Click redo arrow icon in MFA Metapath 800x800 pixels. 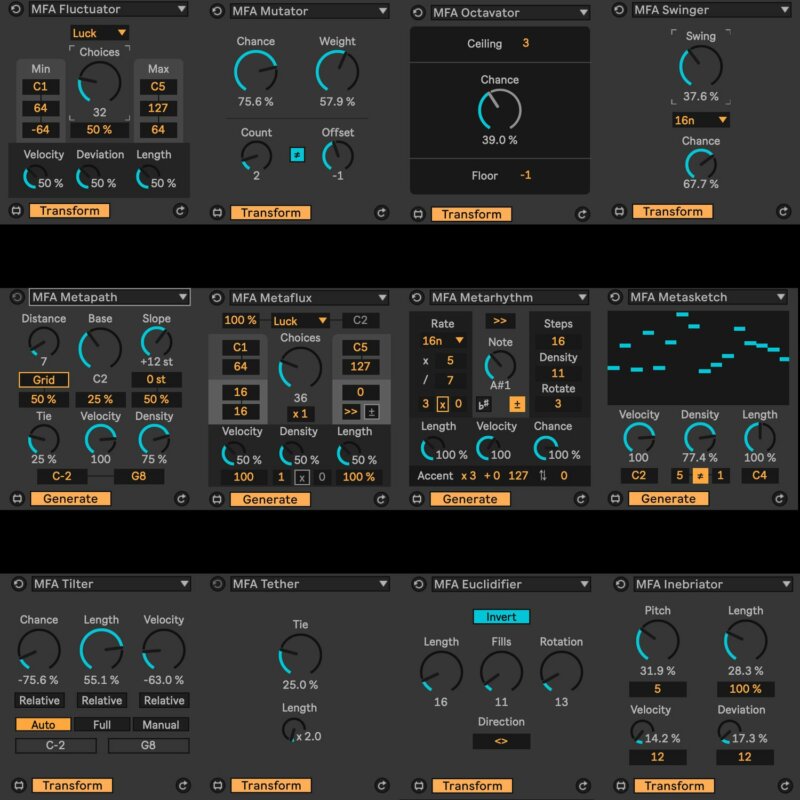point(182,498)
